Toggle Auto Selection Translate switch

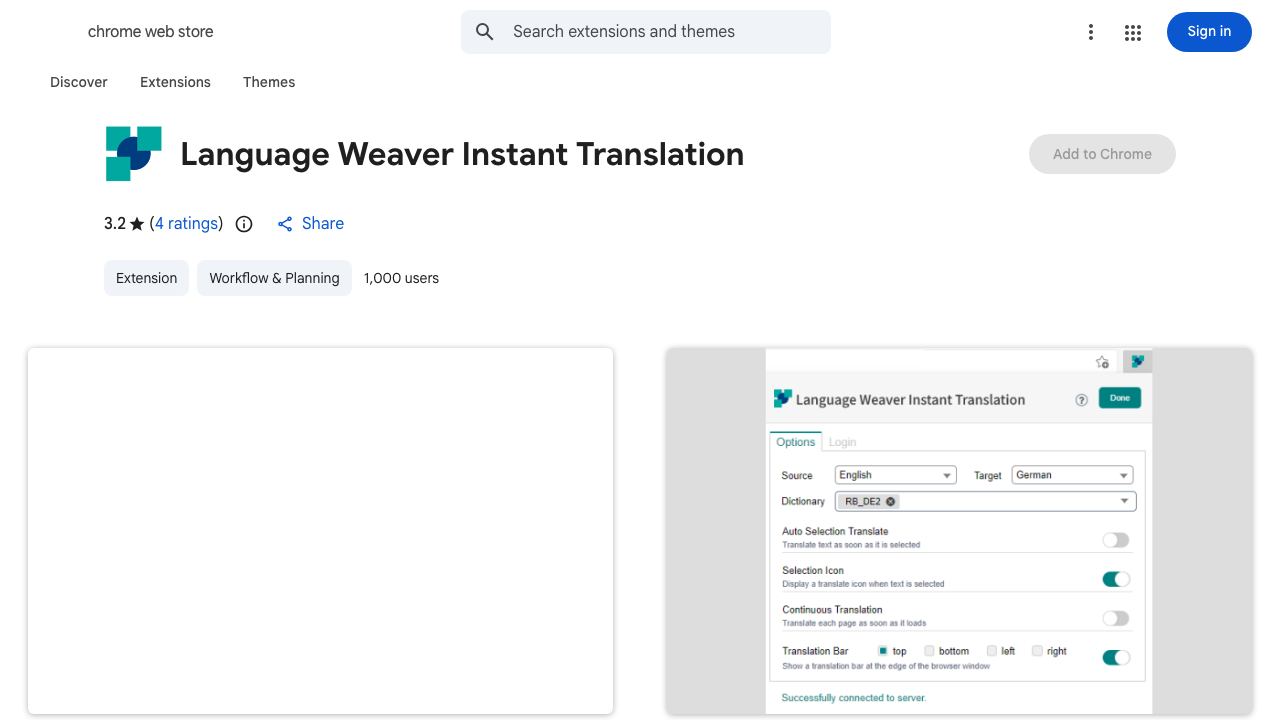(x=1116, y=540)
